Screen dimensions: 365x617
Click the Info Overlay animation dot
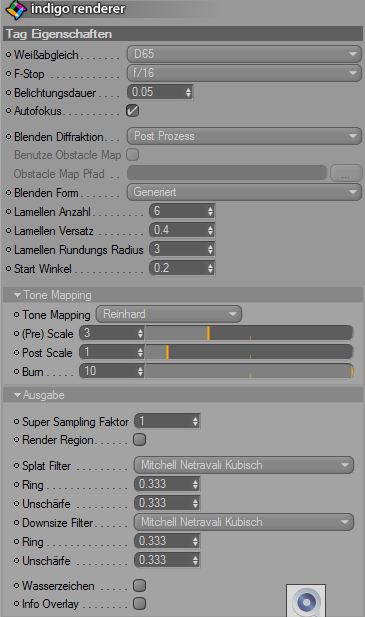(x=17, y=604)
